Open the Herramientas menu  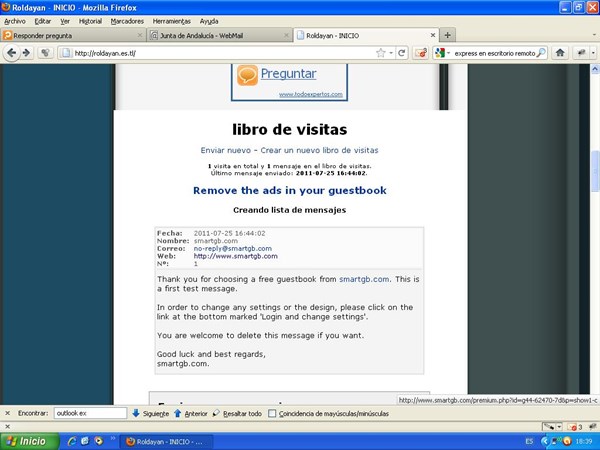pyautogui.click(x=171, y=21)
